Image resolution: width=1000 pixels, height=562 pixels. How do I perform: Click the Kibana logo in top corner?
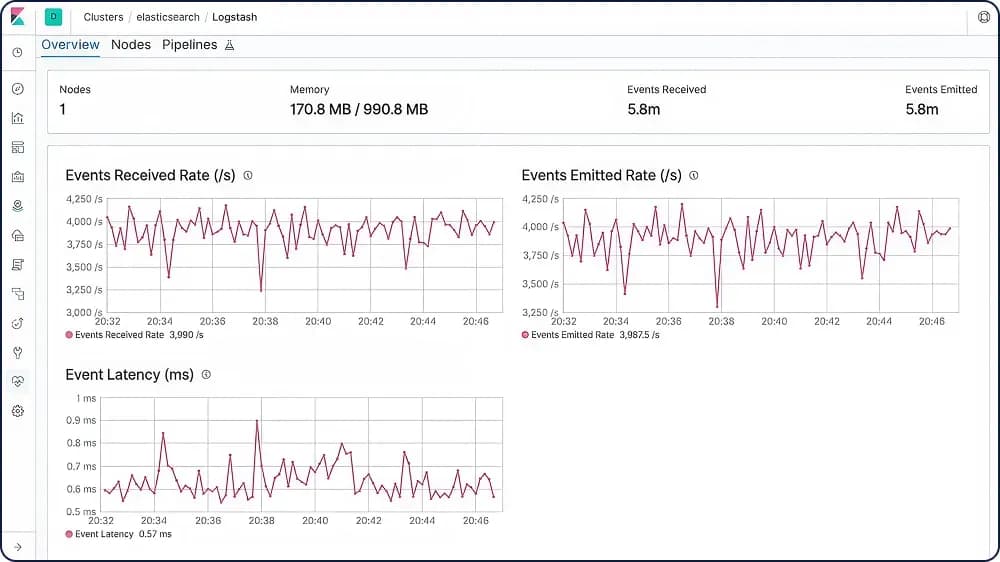[x=17, y=17]
